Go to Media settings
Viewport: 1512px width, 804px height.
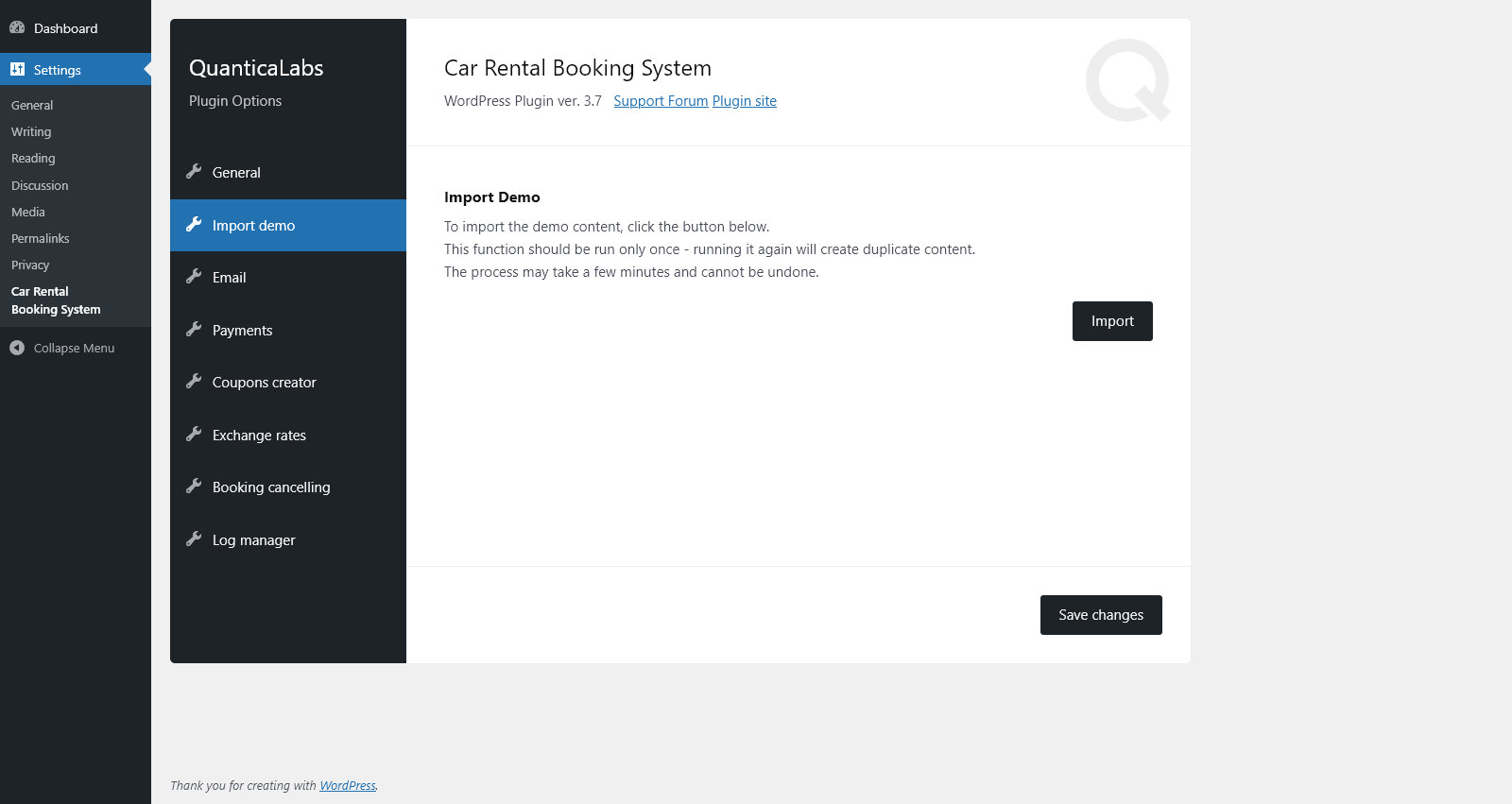(28, 212)
